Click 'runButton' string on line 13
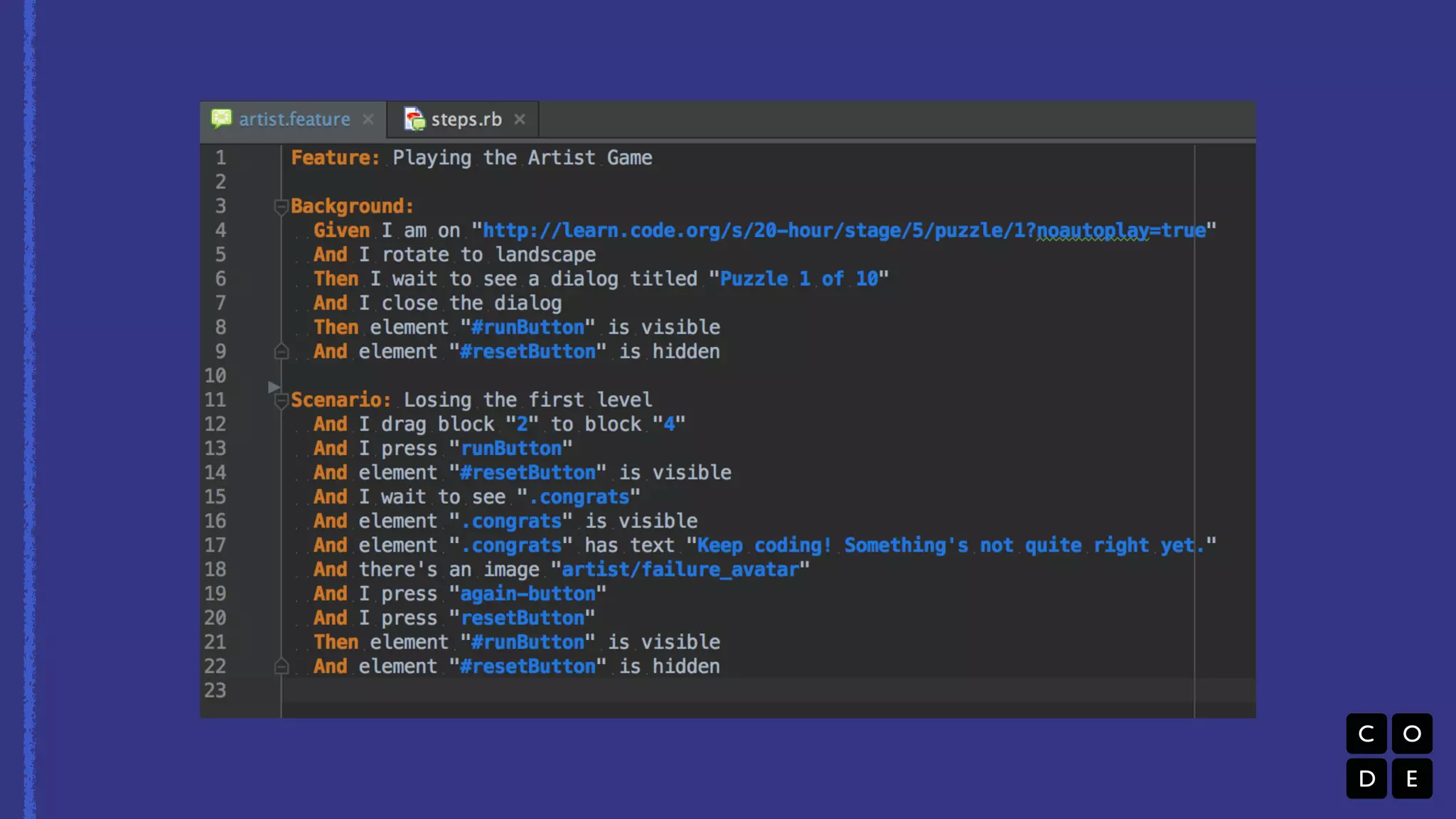This screenshot has height=819, width=1456. pos(511,449)
